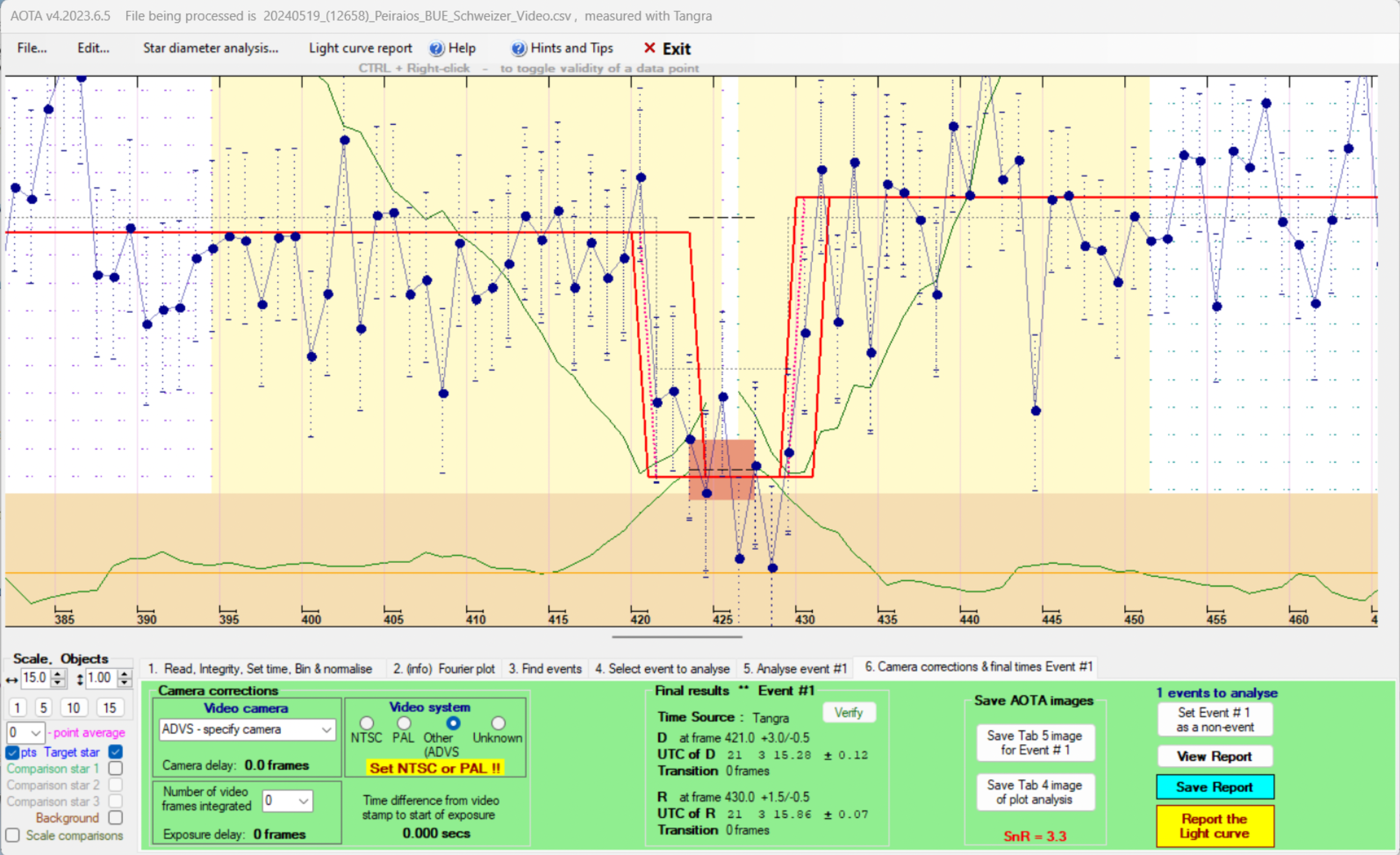Increase horizontal scale with up arrow
The image size is (1400, 855).
tap(58, 674)
